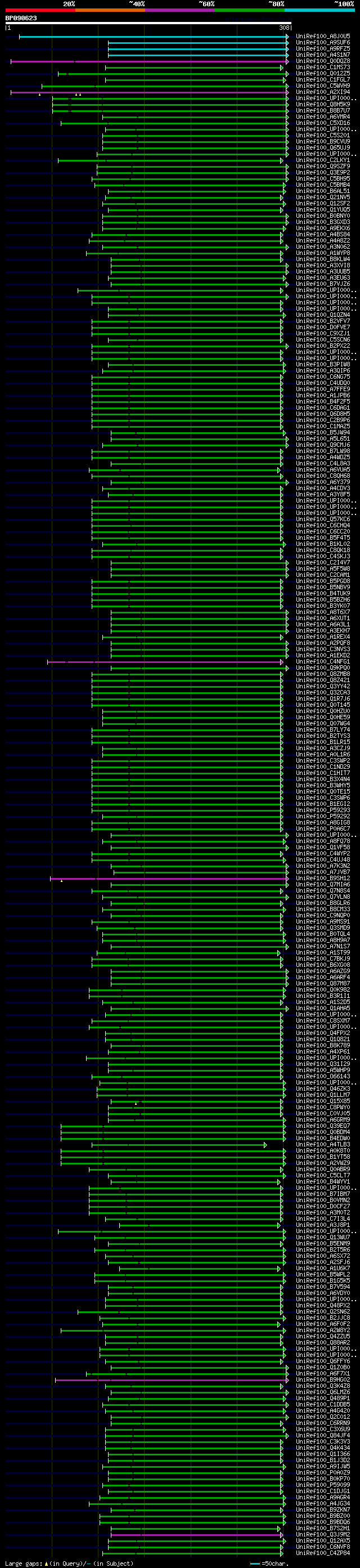Click the UniRef100_A4BS84 label
Screen dimensions: 360x1568
(x=323, y=234)
